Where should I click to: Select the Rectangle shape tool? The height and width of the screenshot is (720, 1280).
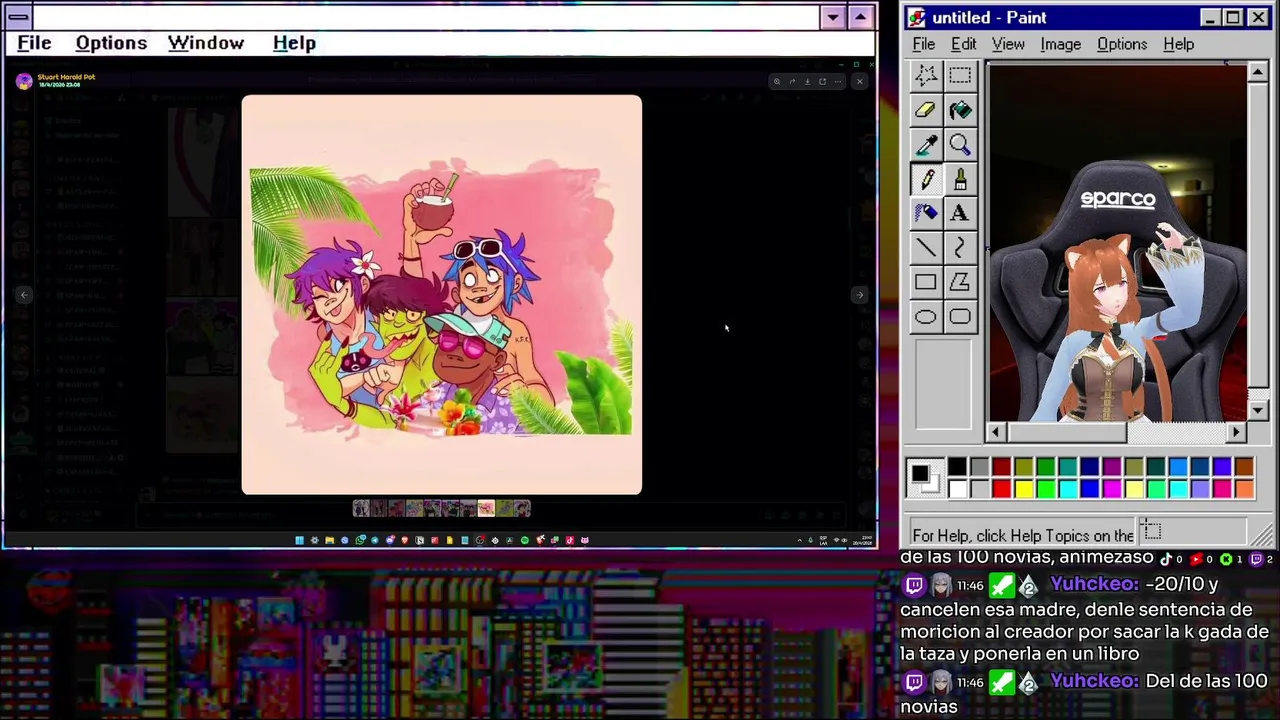(x=926, y=282)
